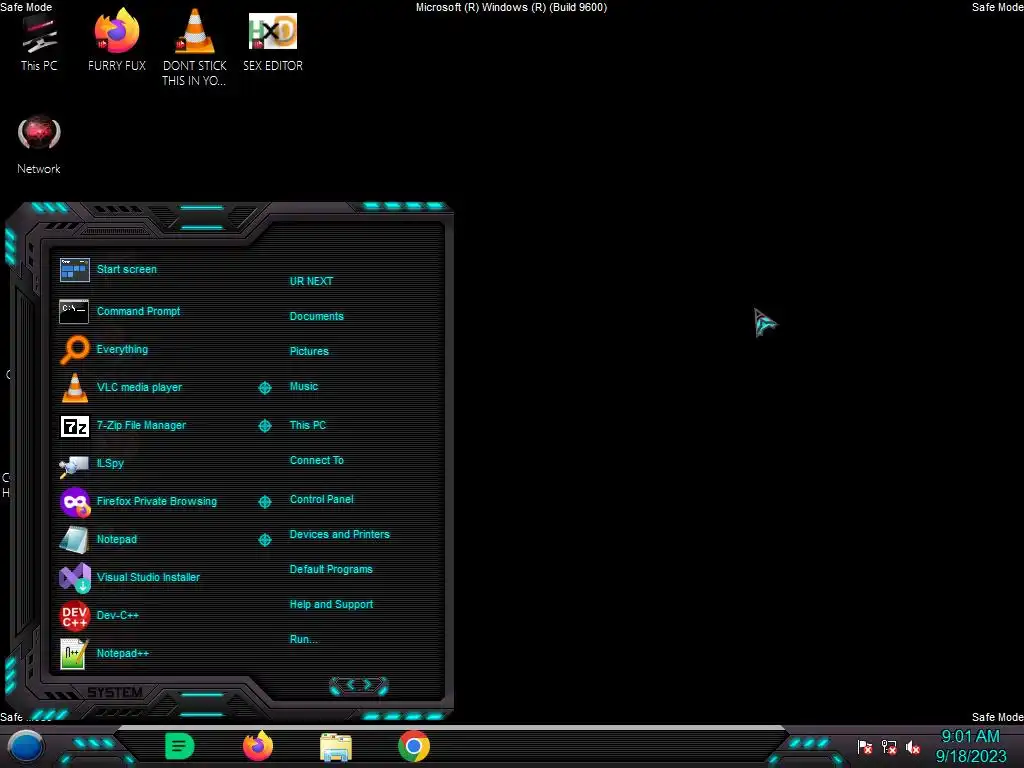
Task: Launch the ILSpy icon
Action: coord(74,465)
